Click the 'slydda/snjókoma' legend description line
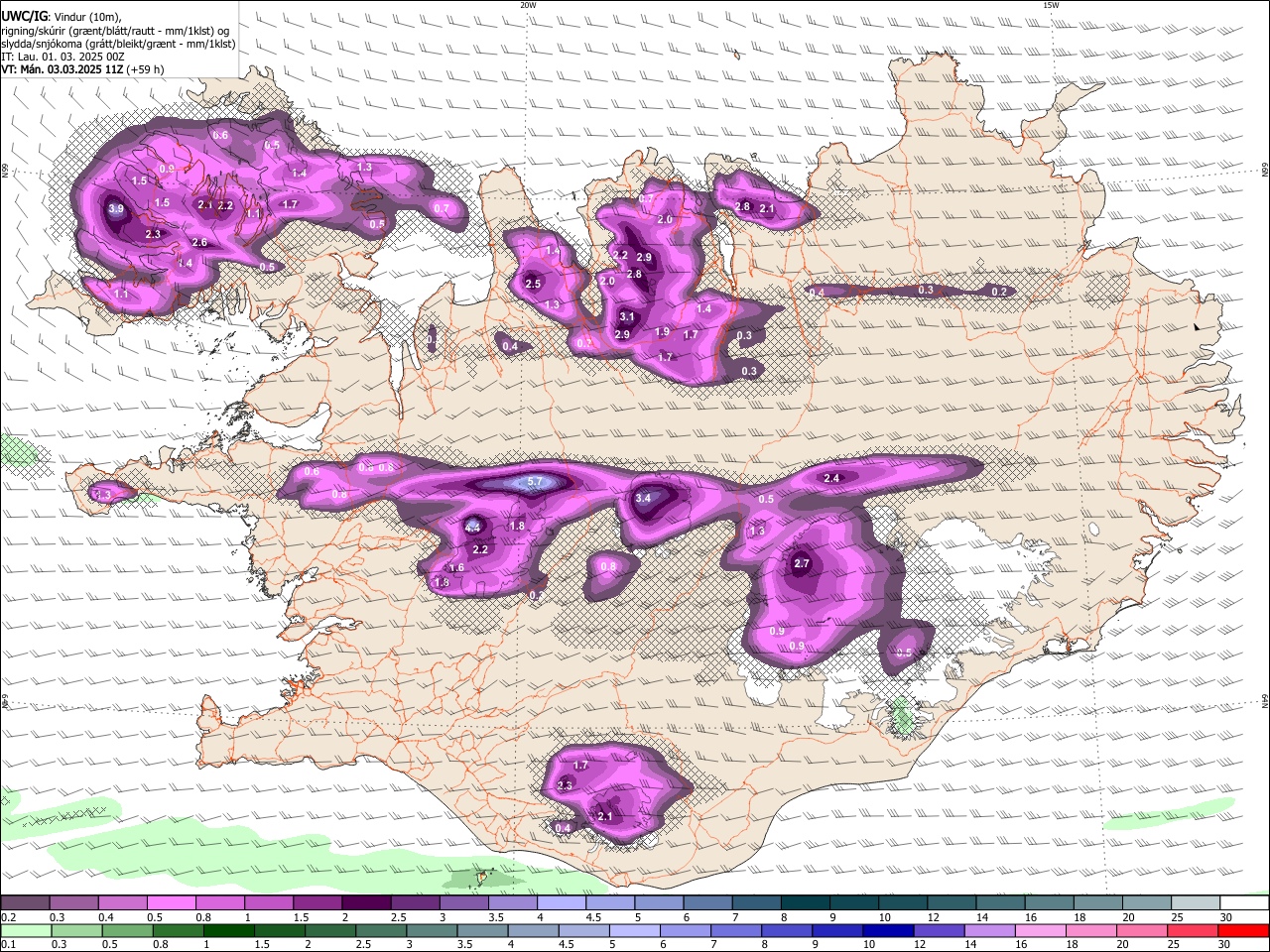This screenshot has width=1270, height=952. pyautogui.click(x=118, y=44)
